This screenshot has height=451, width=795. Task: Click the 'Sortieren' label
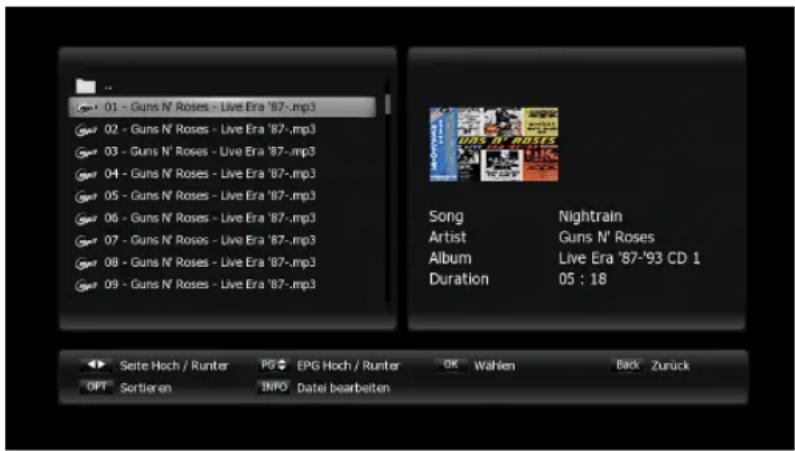coord(146,388)
